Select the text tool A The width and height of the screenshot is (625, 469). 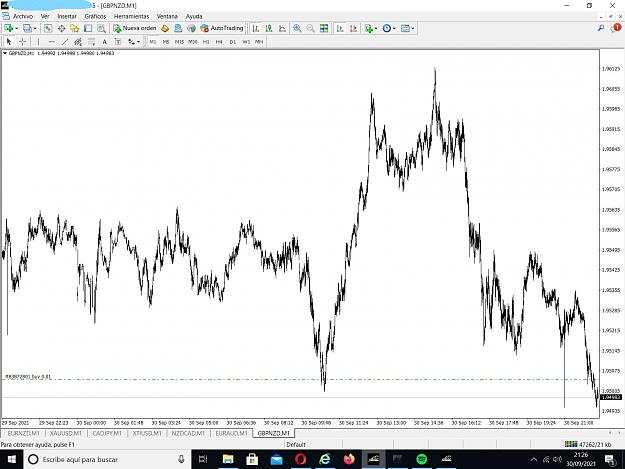tap(104, 41)
